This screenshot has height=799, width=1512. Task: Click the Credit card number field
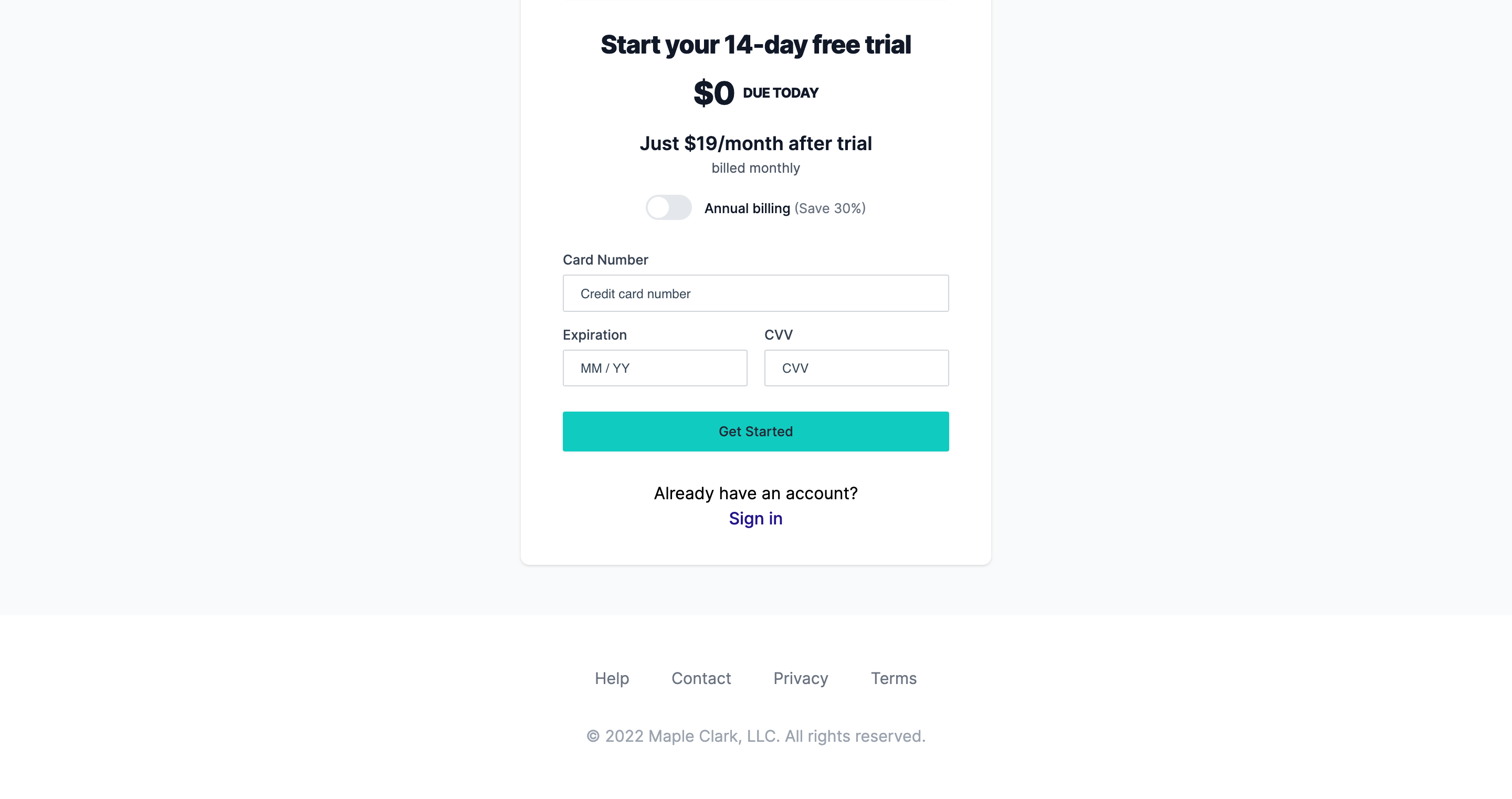point(755,293)
